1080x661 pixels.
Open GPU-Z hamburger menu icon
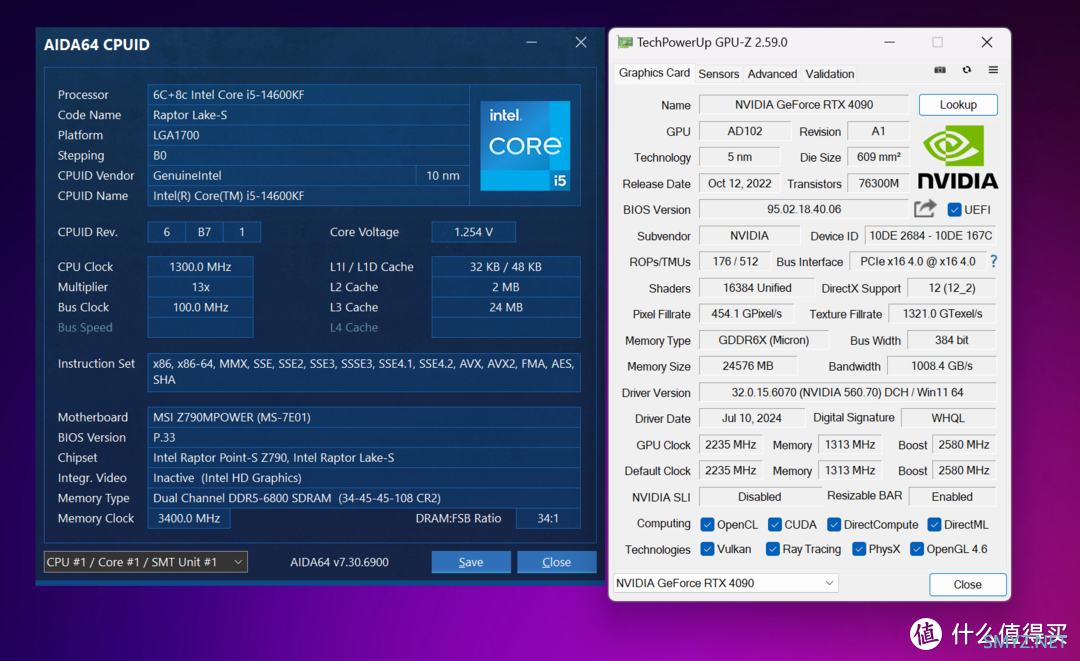click(x=993, y=70)
